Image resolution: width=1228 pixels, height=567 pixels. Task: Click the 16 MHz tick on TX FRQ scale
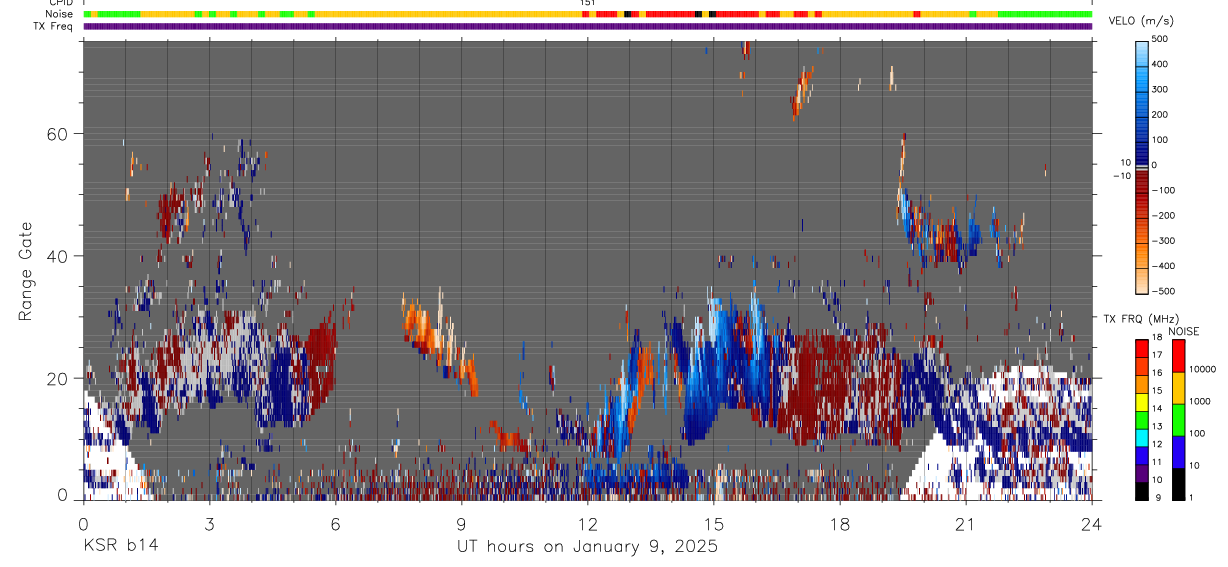pos(1159,373)
